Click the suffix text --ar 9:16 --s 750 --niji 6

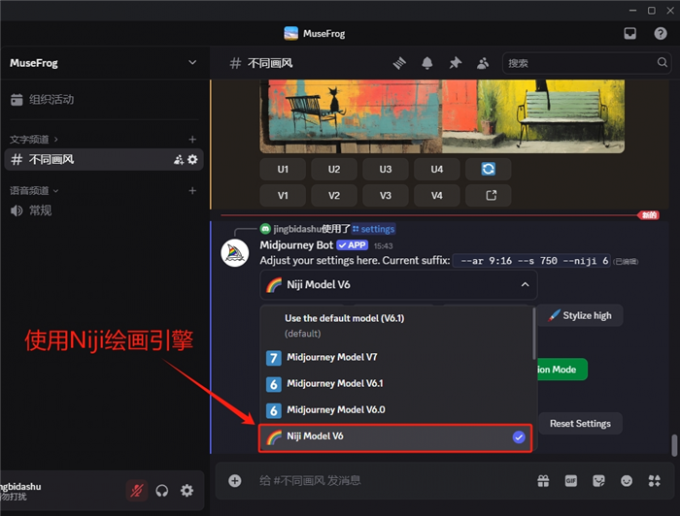click(531, 261)
